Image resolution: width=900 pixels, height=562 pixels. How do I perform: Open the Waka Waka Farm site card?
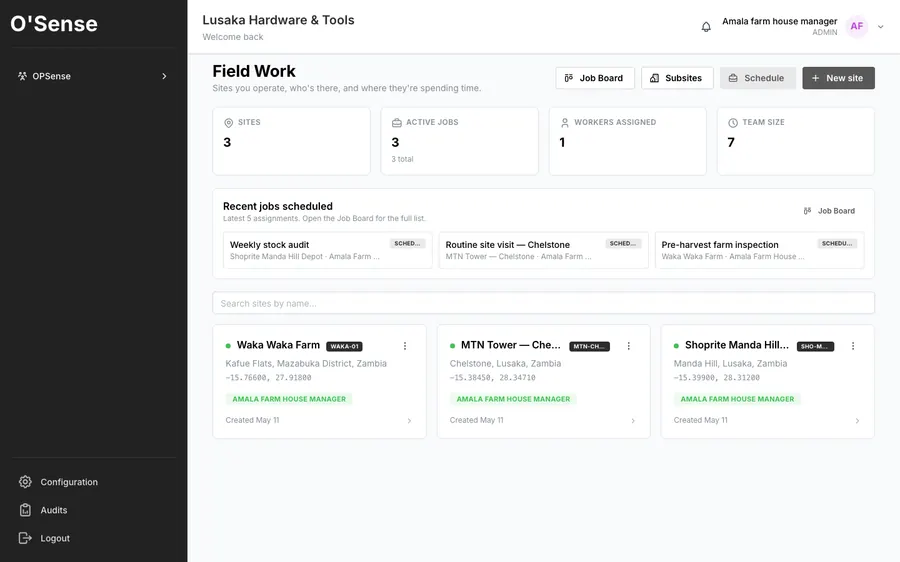click(x=319, y=382)
